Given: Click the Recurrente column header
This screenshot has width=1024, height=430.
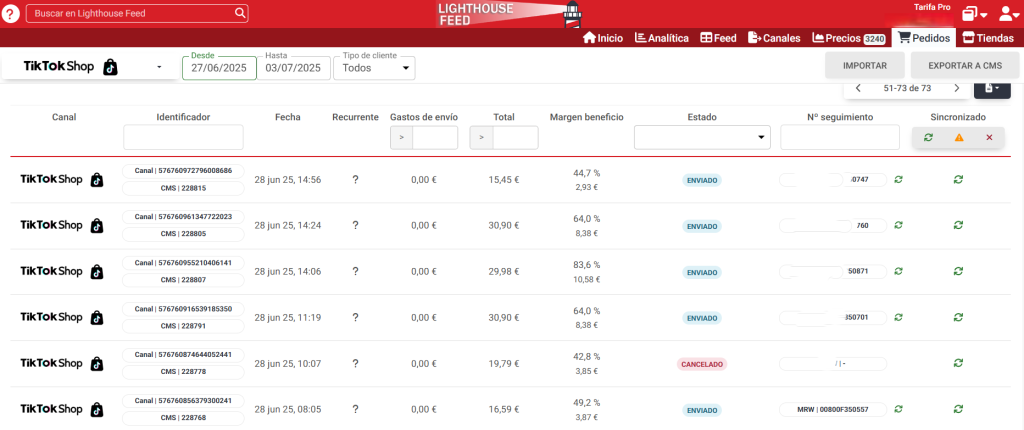Looking at the screenshot, I should tap(355, 117).
